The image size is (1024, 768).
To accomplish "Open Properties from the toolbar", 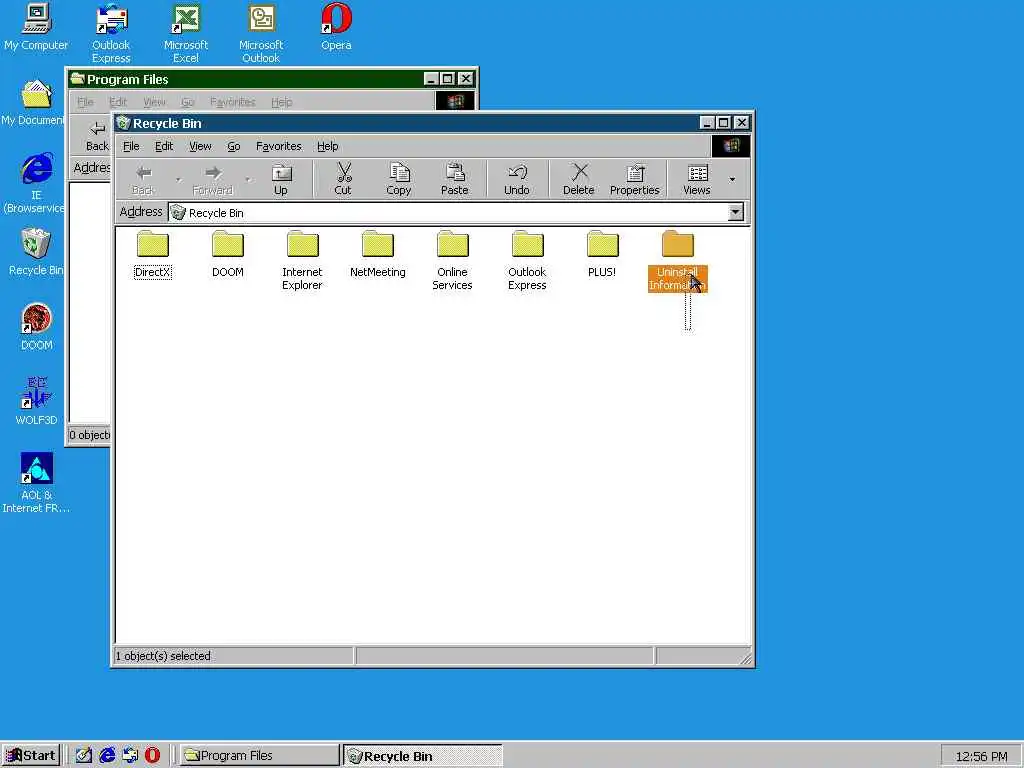I will tap(635, 179).
